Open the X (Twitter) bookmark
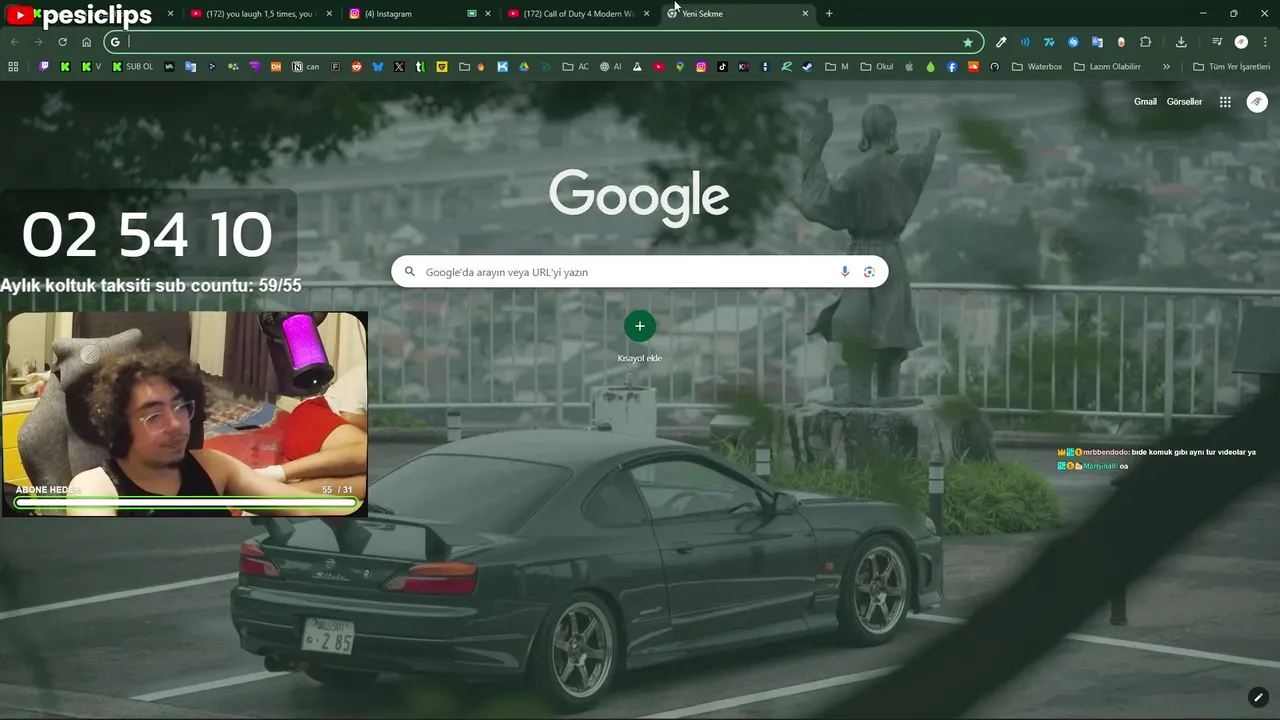Image resolution: width=1280 pixels, height=720 pixels. pyautogui.click(x=399, y=67)
